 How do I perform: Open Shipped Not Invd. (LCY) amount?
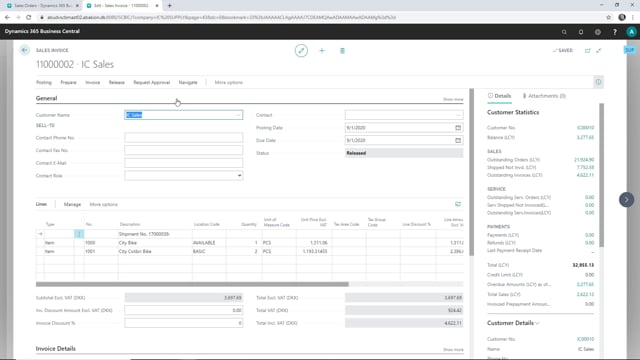pos(585,167)
